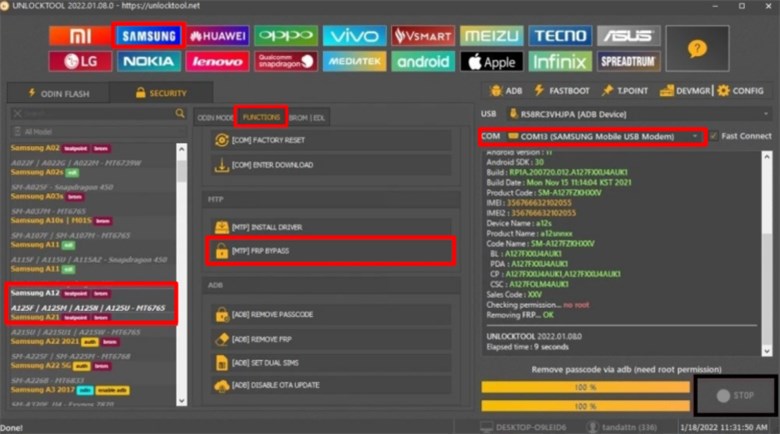Run COM Enter Download
The width and height of the screenshot is (780, 434).
tap(332, 165)
